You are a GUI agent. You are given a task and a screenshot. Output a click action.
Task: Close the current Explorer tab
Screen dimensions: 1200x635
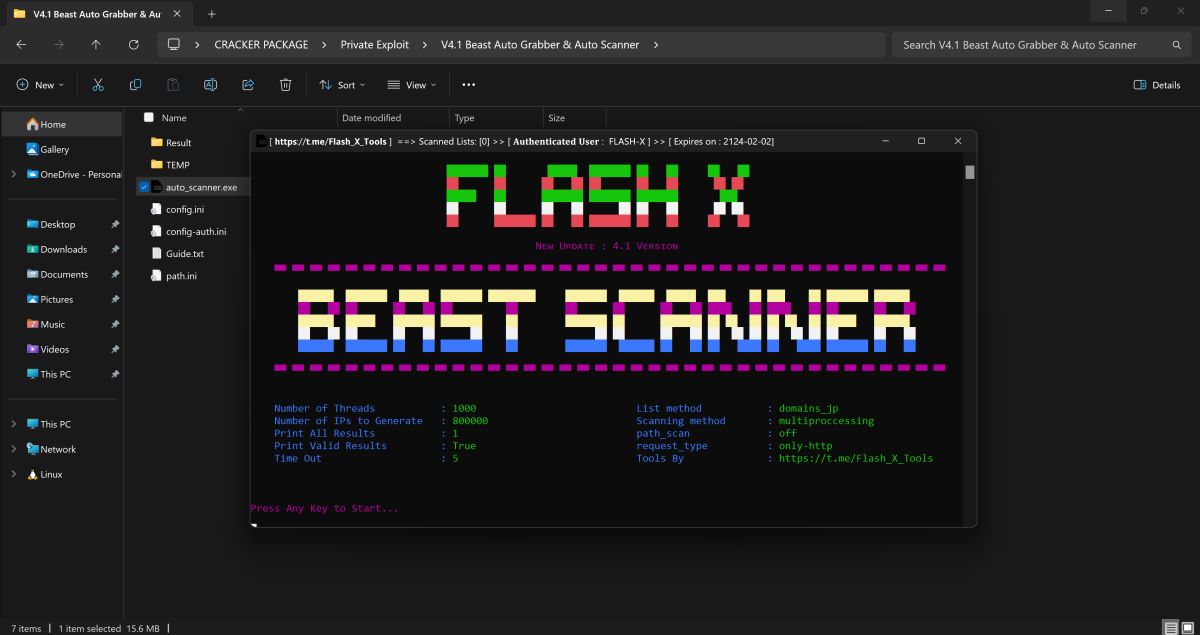[x=179, y=14]
